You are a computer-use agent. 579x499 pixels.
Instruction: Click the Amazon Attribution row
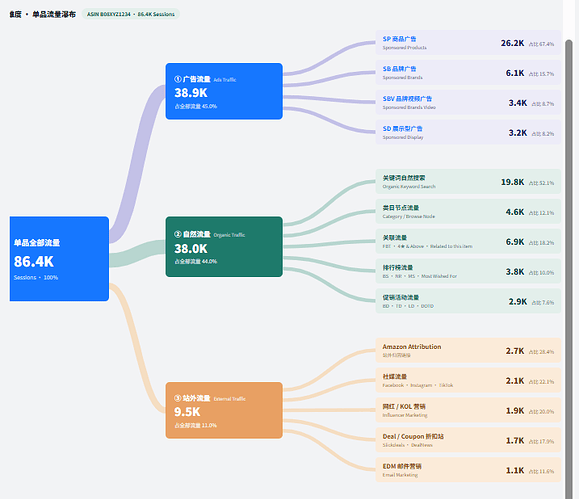[x=468, y=351]
